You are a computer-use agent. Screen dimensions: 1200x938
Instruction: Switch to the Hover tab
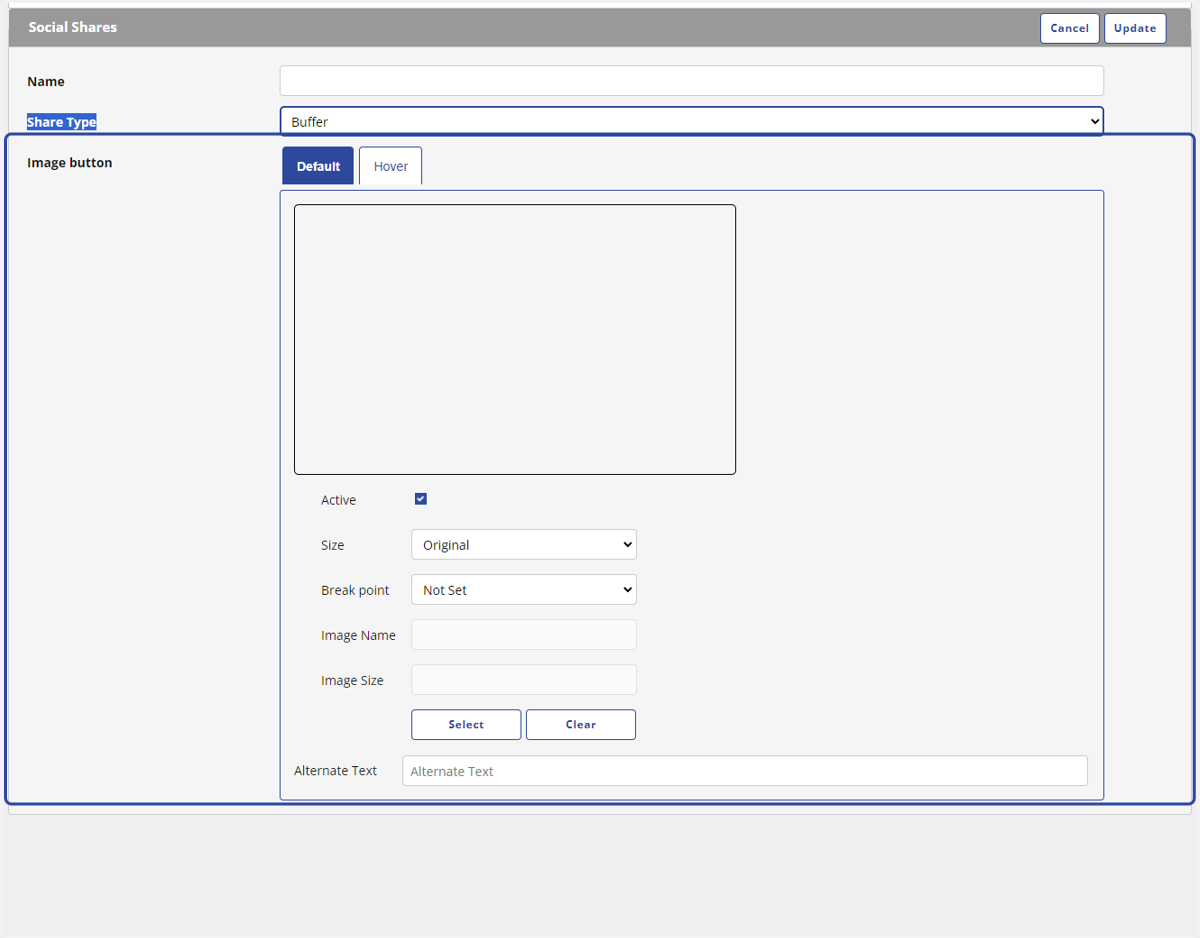391,166
